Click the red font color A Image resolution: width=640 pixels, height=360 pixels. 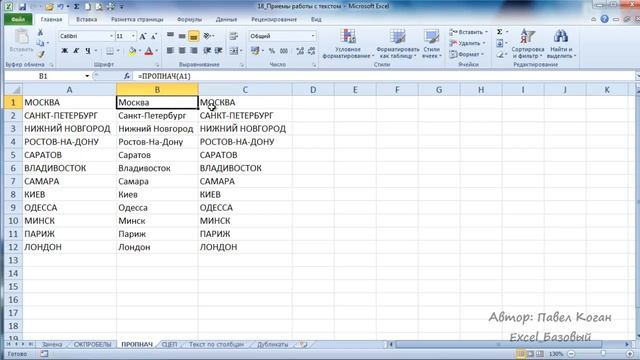[149, 51]
